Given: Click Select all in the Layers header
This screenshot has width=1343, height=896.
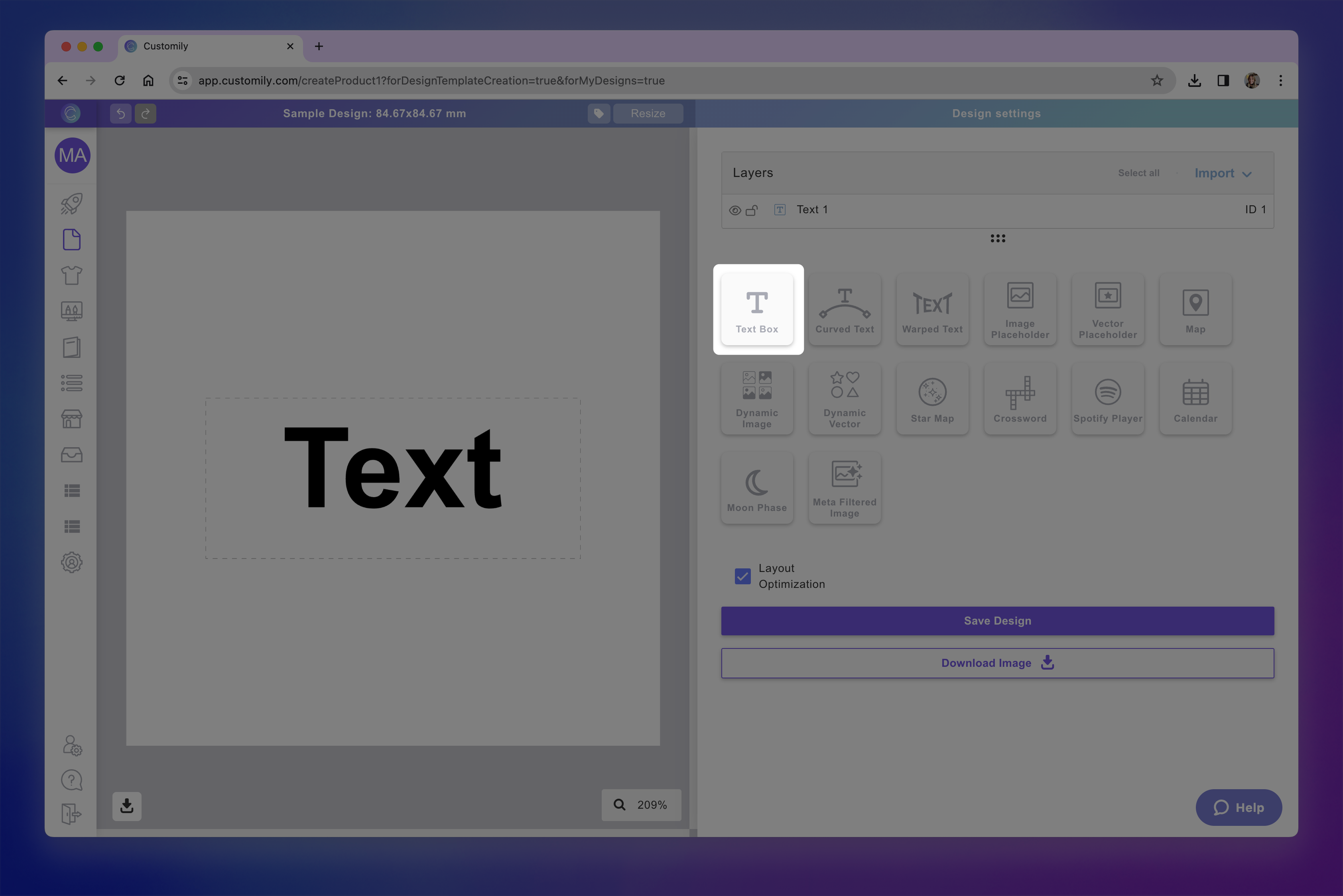Looking at the screenshot, I should (1138, 173).
